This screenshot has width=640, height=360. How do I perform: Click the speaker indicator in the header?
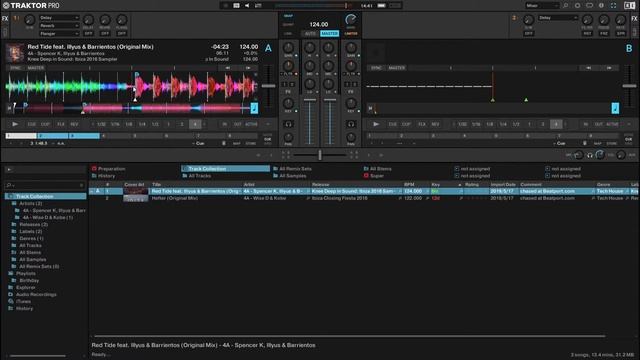point(247,6)
